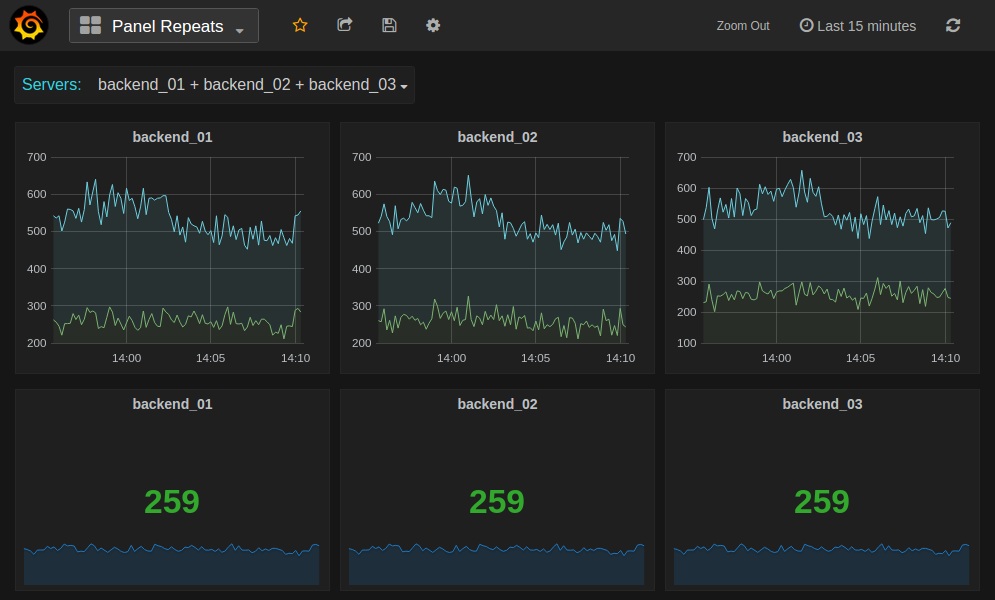Click the 14:05 gridline in backend_01 graph
Screen dimensions: 995x600
[x=210, y=250]
